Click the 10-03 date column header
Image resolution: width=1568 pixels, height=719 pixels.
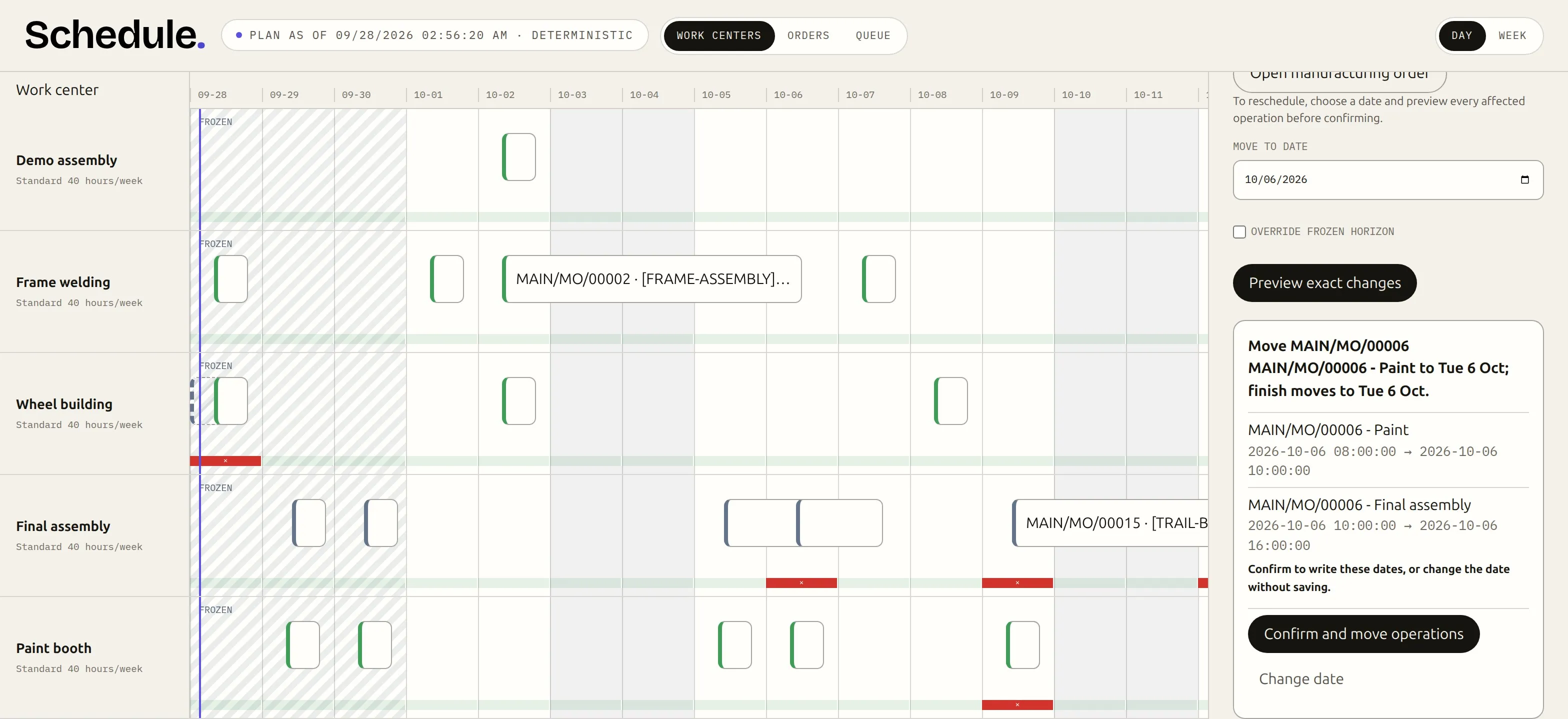(x=572, y=95)
